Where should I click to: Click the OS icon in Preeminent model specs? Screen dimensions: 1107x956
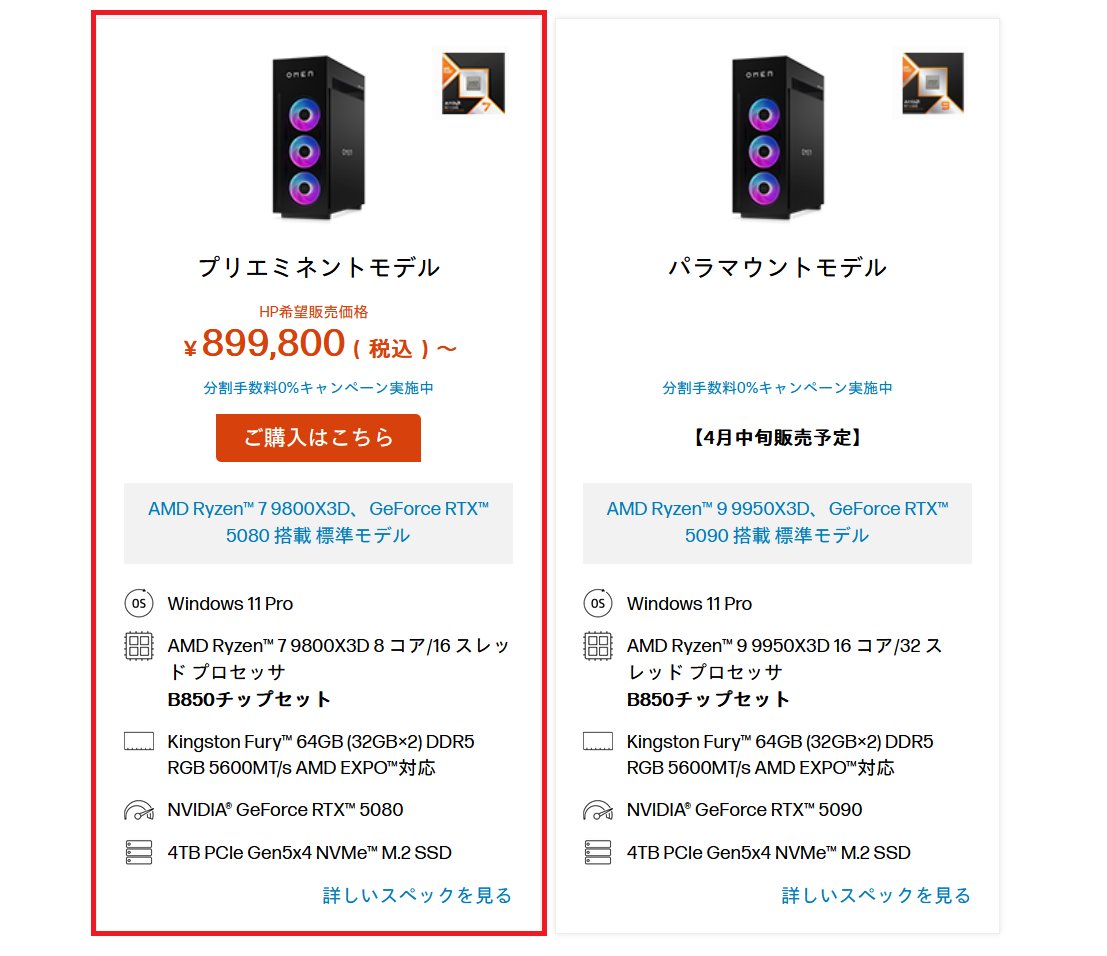tap(139, 604)
